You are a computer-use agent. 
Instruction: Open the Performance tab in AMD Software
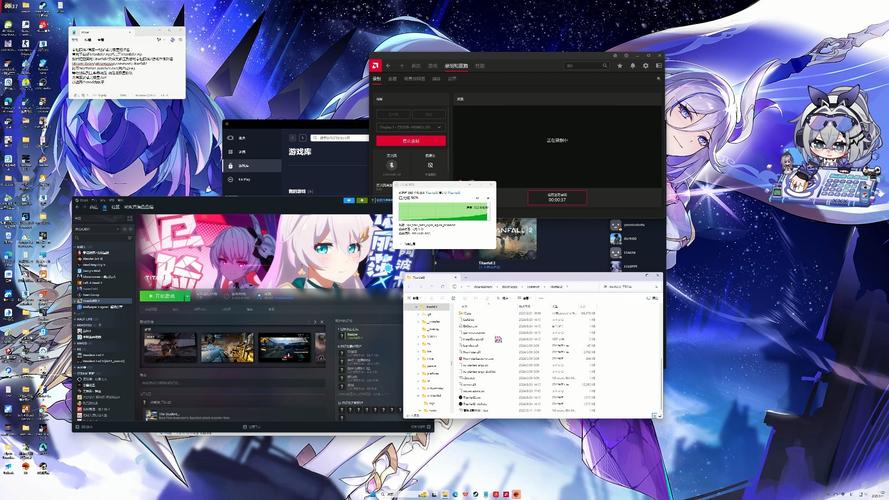tap(480, 66)
